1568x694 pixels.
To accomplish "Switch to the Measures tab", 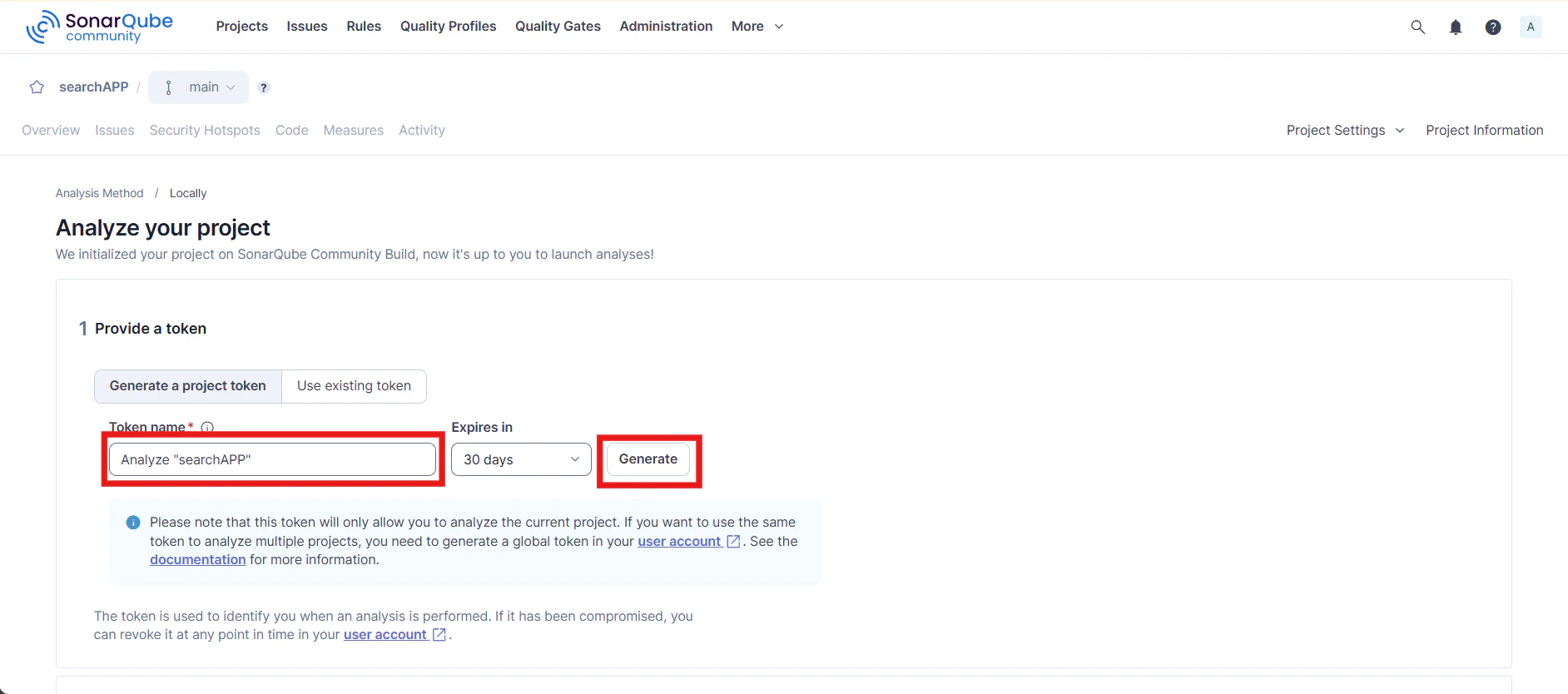I will click(x=354, y=131).
